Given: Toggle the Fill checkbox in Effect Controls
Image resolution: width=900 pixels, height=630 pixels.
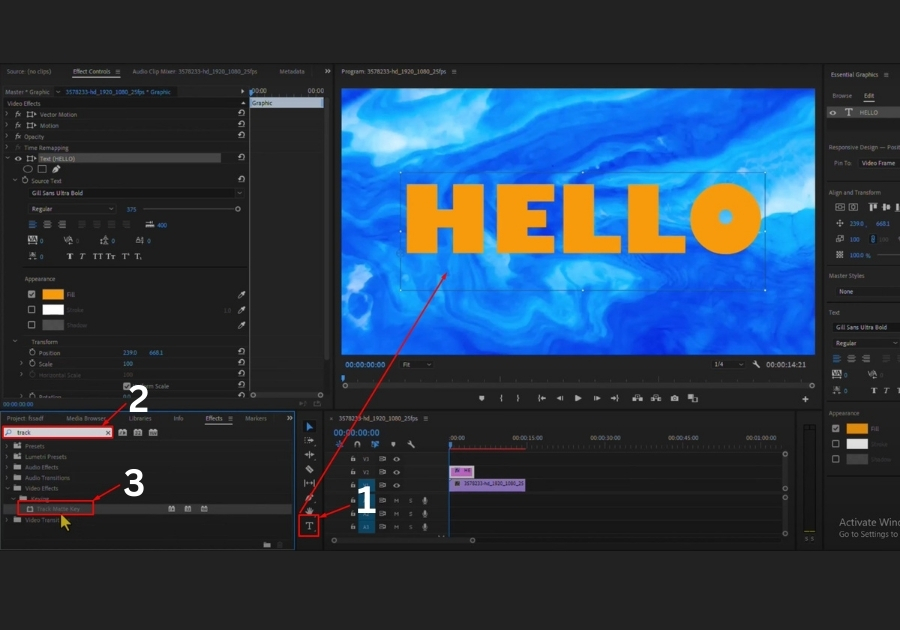Looking at the screenshot, I should coord(32,295).
